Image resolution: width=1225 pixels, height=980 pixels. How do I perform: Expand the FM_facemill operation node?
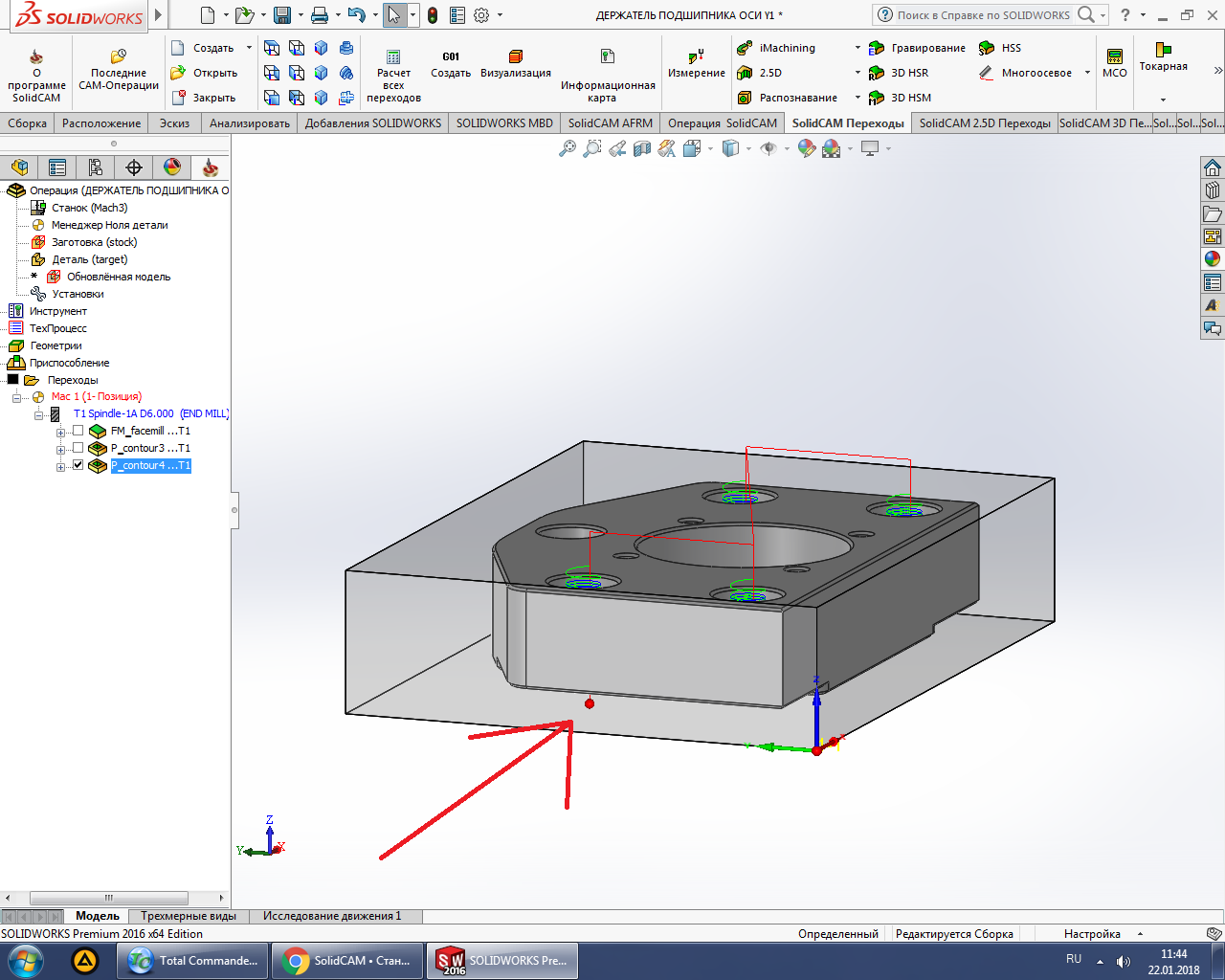[60, 432]
